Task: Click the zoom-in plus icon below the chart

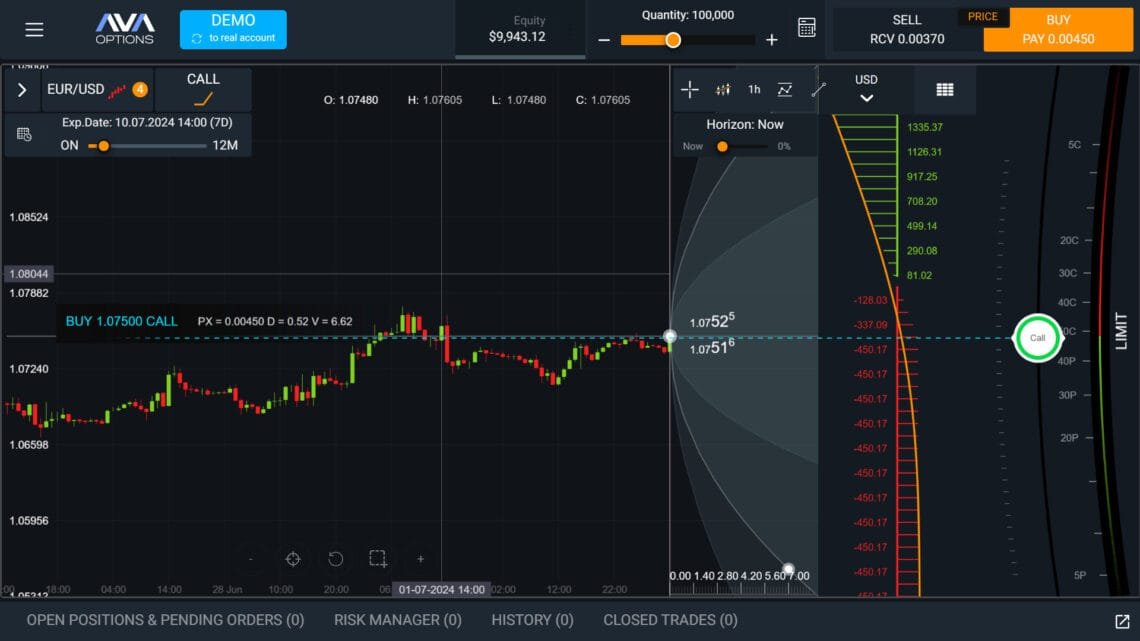Action: coord(420,559)
